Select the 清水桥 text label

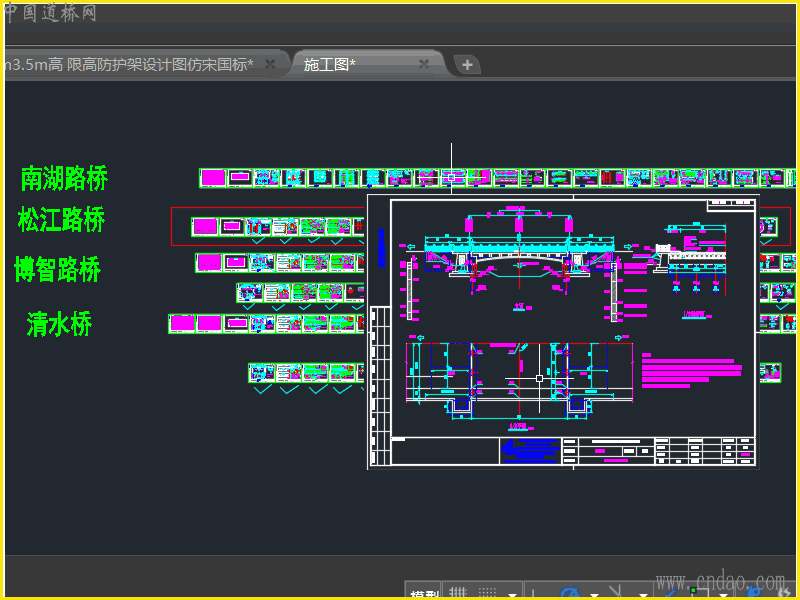pos(59,324)
